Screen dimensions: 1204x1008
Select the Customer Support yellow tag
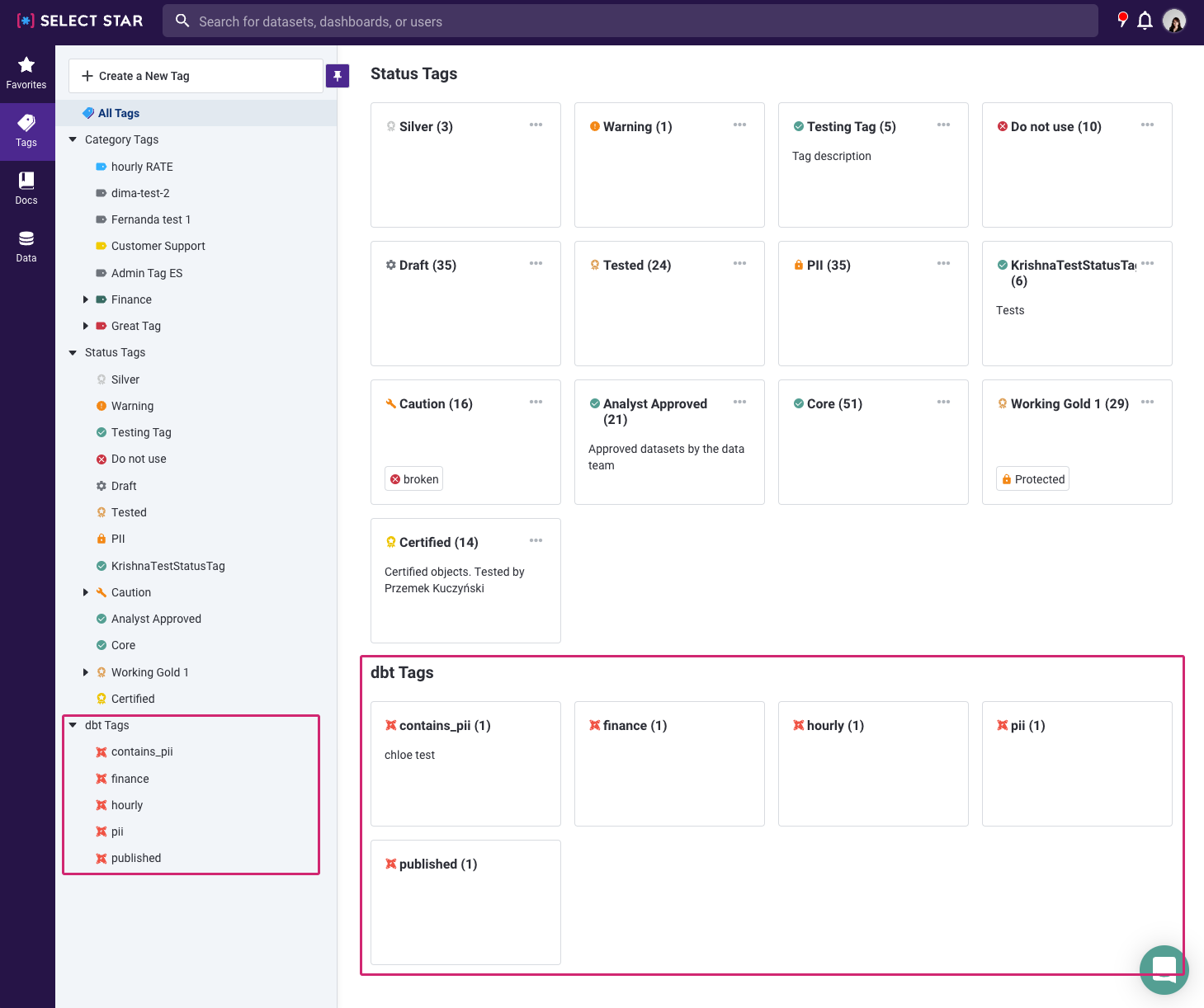click(x=158, y=246)
